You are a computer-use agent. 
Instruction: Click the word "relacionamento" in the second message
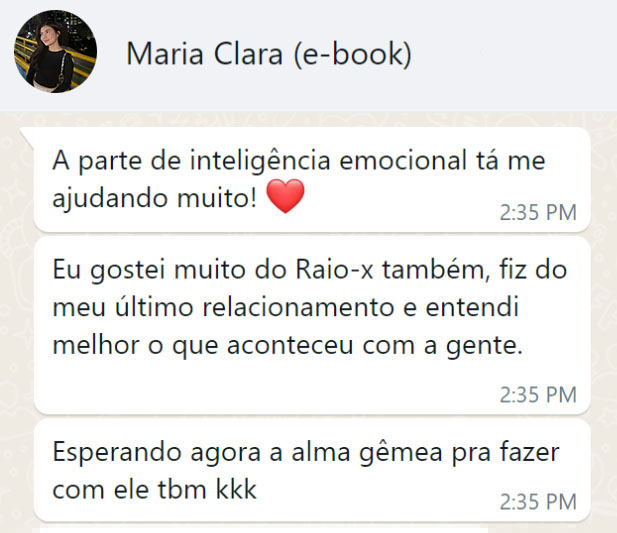pos(298,307)
